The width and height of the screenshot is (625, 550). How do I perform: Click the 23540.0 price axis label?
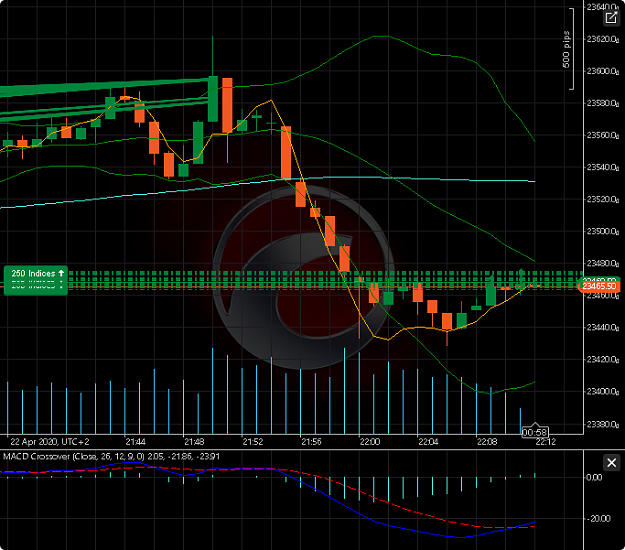pos(603,167)
